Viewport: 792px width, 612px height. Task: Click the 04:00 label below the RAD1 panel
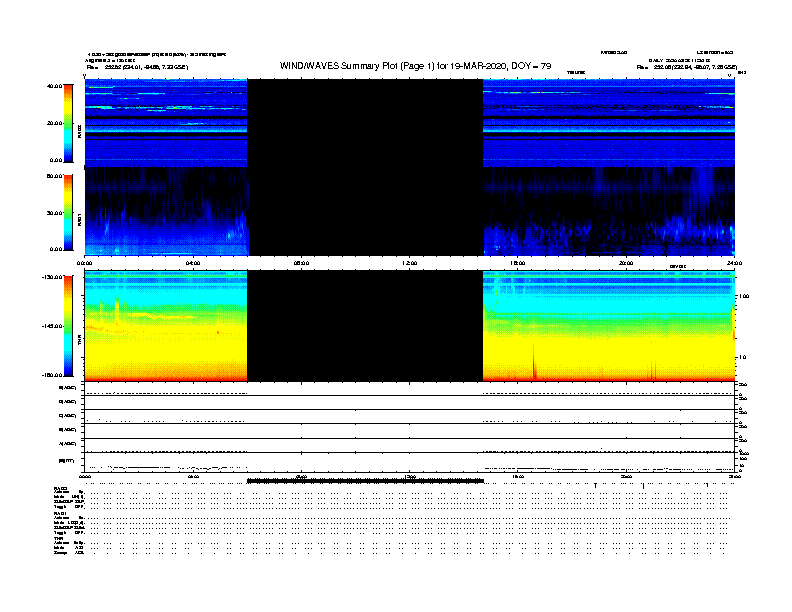click(x=193, y=263)
